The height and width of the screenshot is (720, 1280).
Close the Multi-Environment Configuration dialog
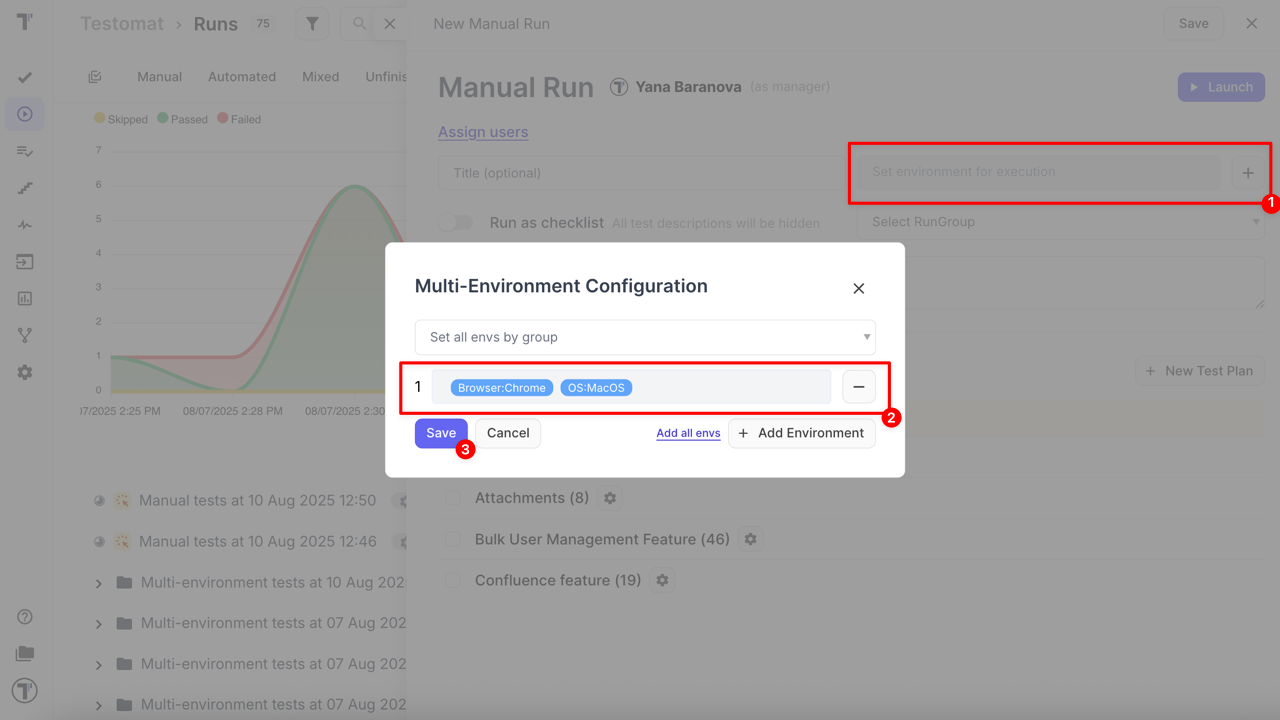(858, 288)
